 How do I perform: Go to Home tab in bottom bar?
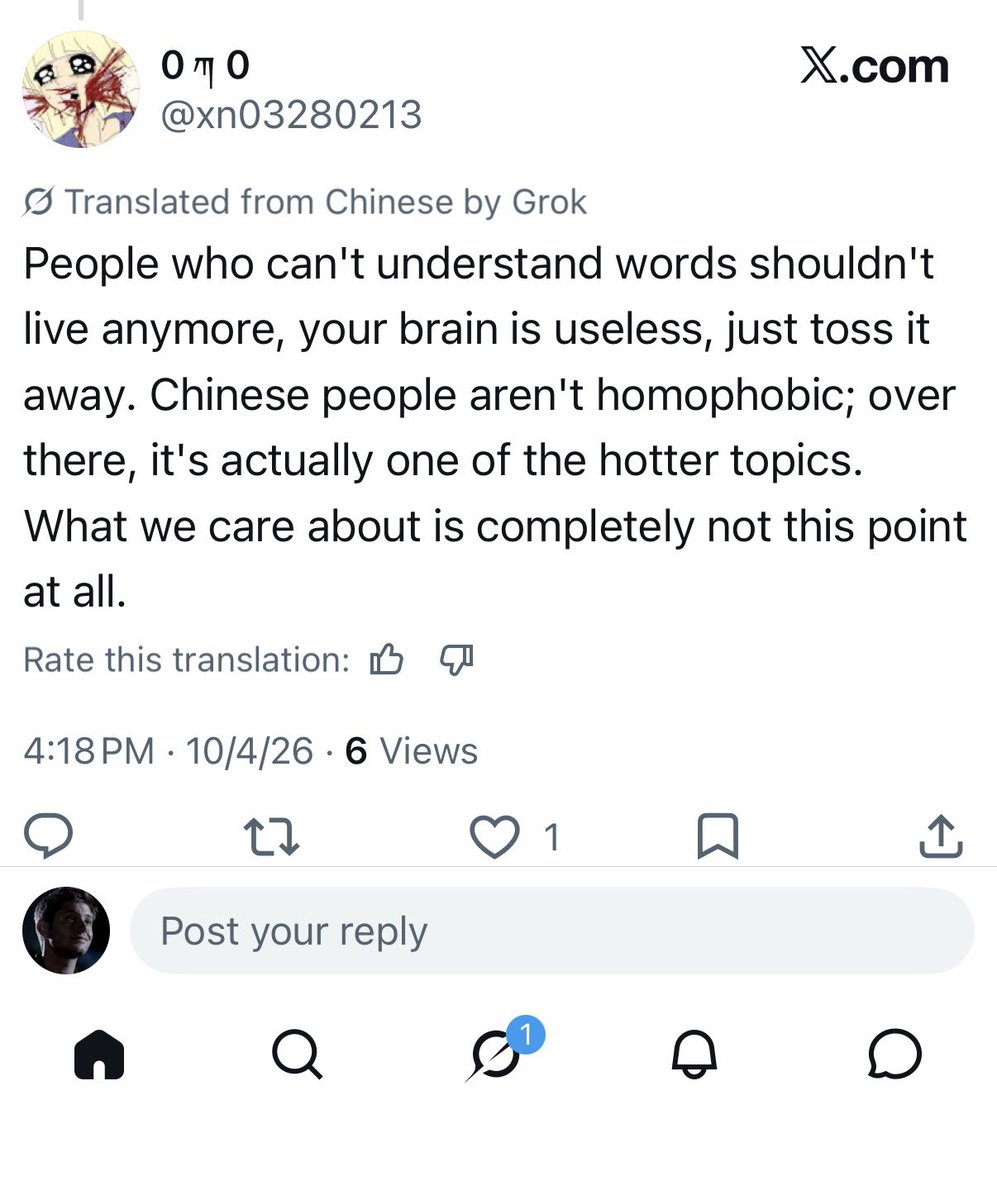pos(99,1055)
